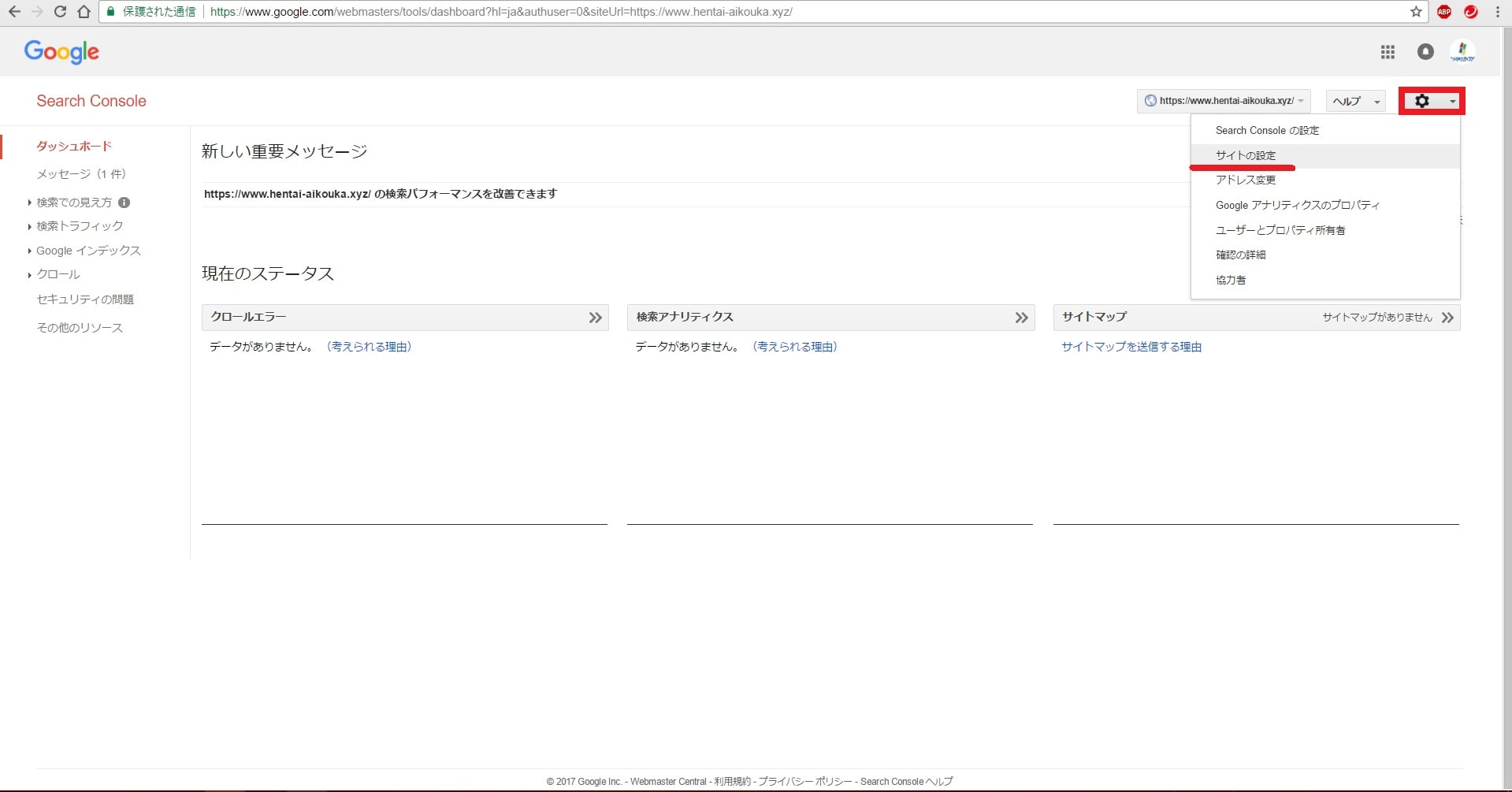Click 考えられる理由 under 検索アナリティクス
Image resolution: width=1512 pixels, height=792 pixels.
pos(795,347)
